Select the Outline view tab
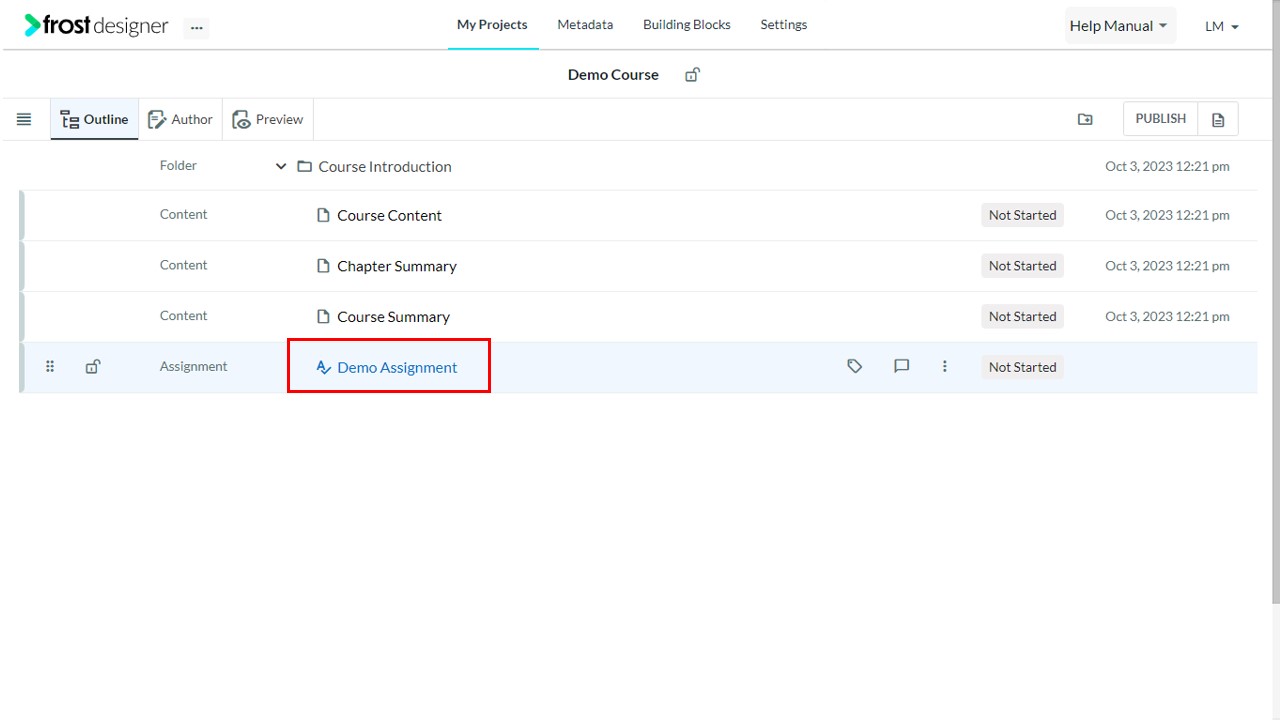 point(94,119)
